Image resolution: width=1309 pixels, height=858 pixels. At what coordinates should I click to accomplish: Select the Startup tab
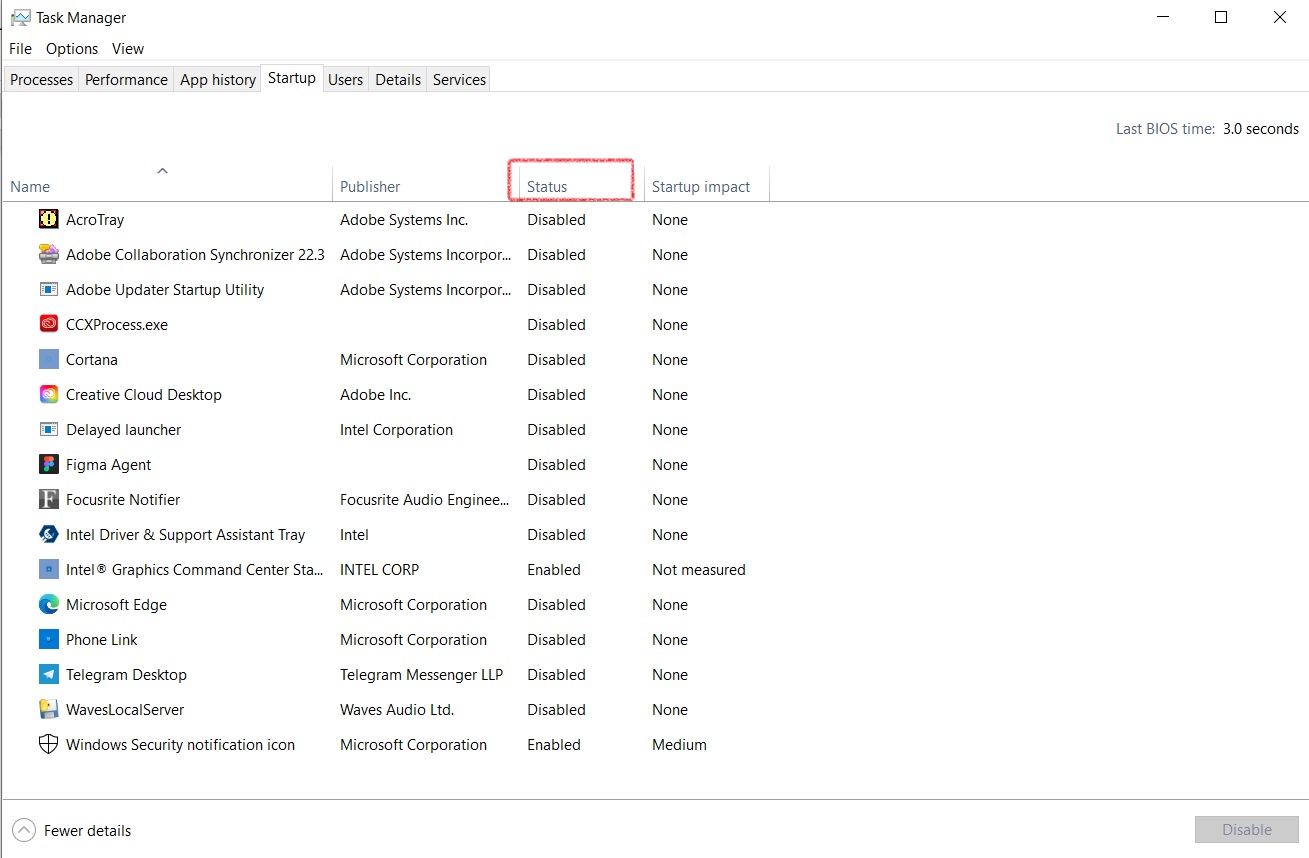pos(292,78)
